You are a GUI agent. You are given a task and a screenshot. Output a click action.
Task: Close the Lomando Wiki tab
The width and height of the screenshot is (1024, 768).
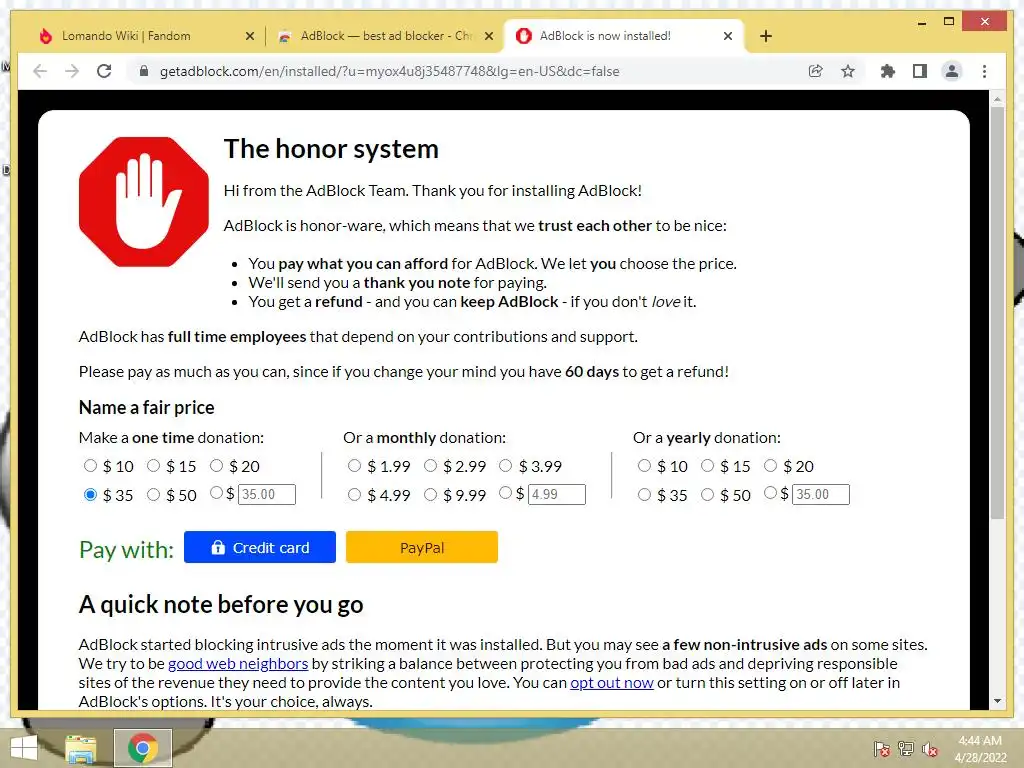249,36
